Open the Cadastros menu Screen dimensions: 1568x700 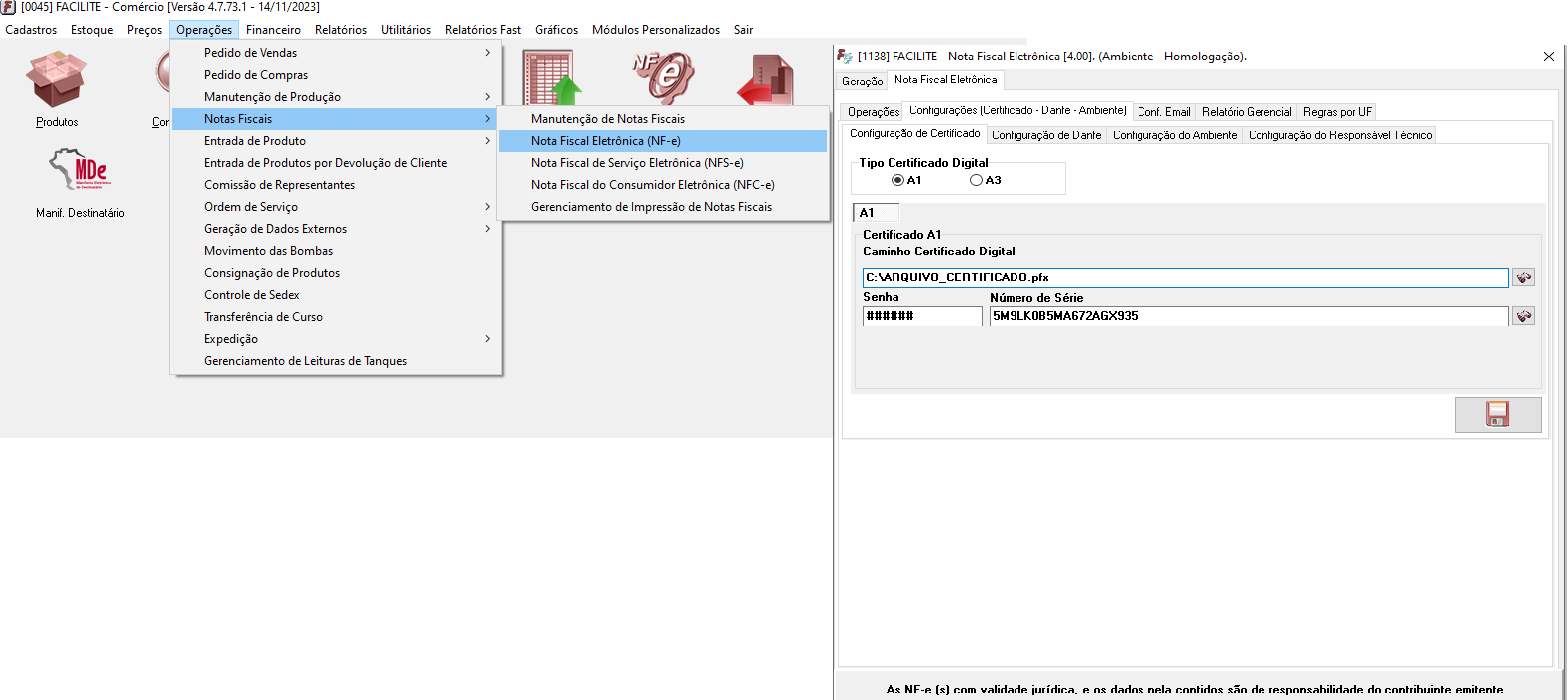31,30
